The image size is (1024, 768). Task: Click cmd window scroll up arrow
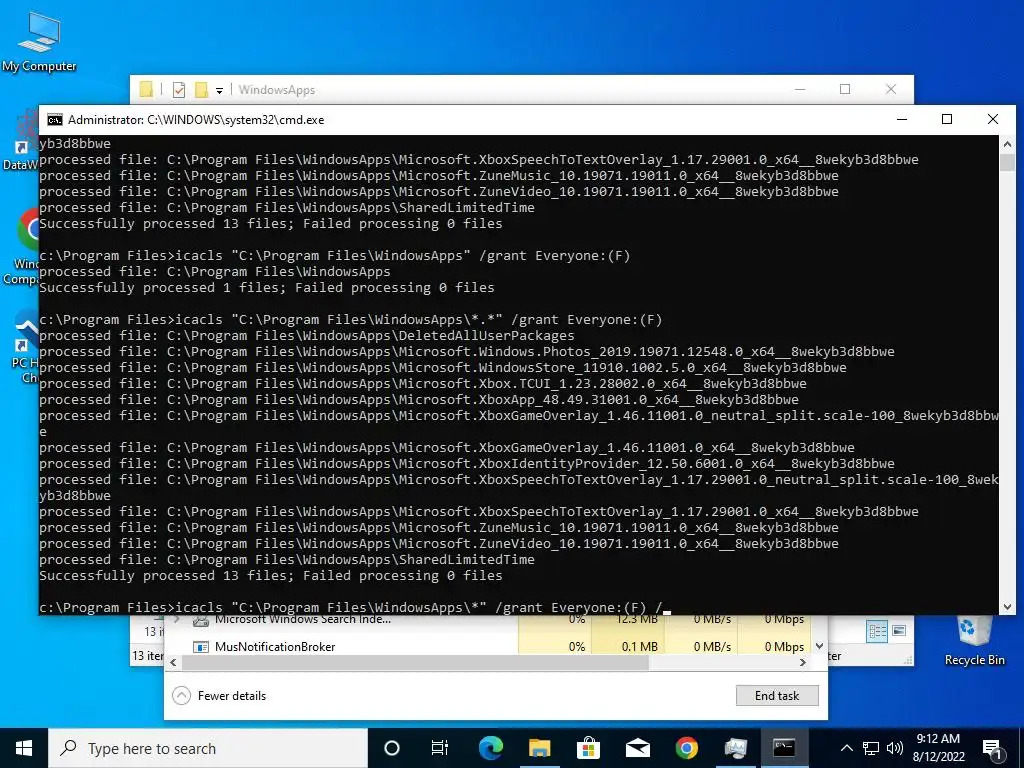coord(1007,144)
